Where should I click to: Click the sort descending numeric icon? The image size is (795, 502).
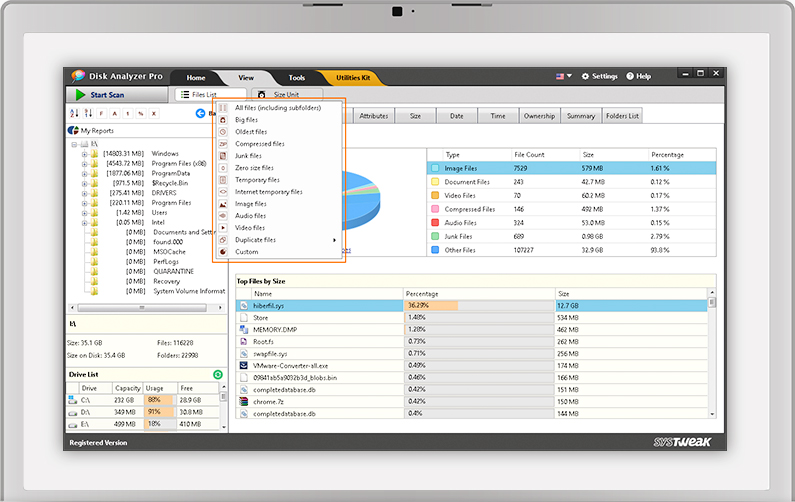[x=88, y=113]
